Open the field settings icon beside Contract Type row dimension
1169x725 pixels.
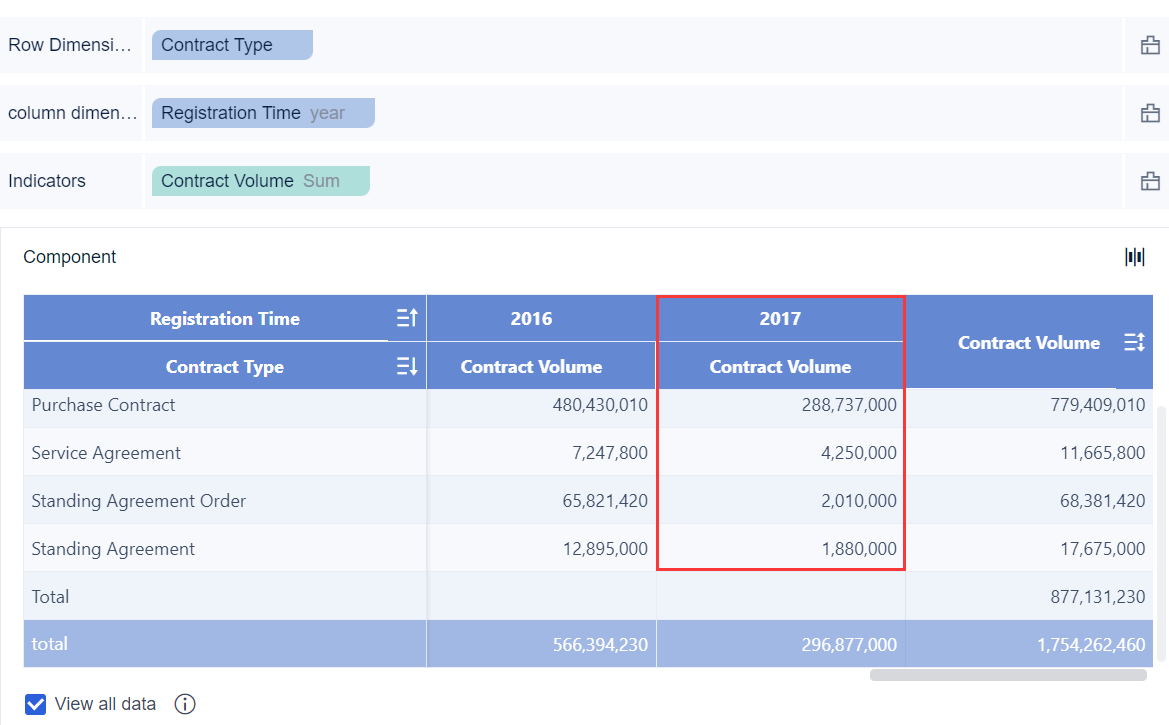tap(1148, 44)
